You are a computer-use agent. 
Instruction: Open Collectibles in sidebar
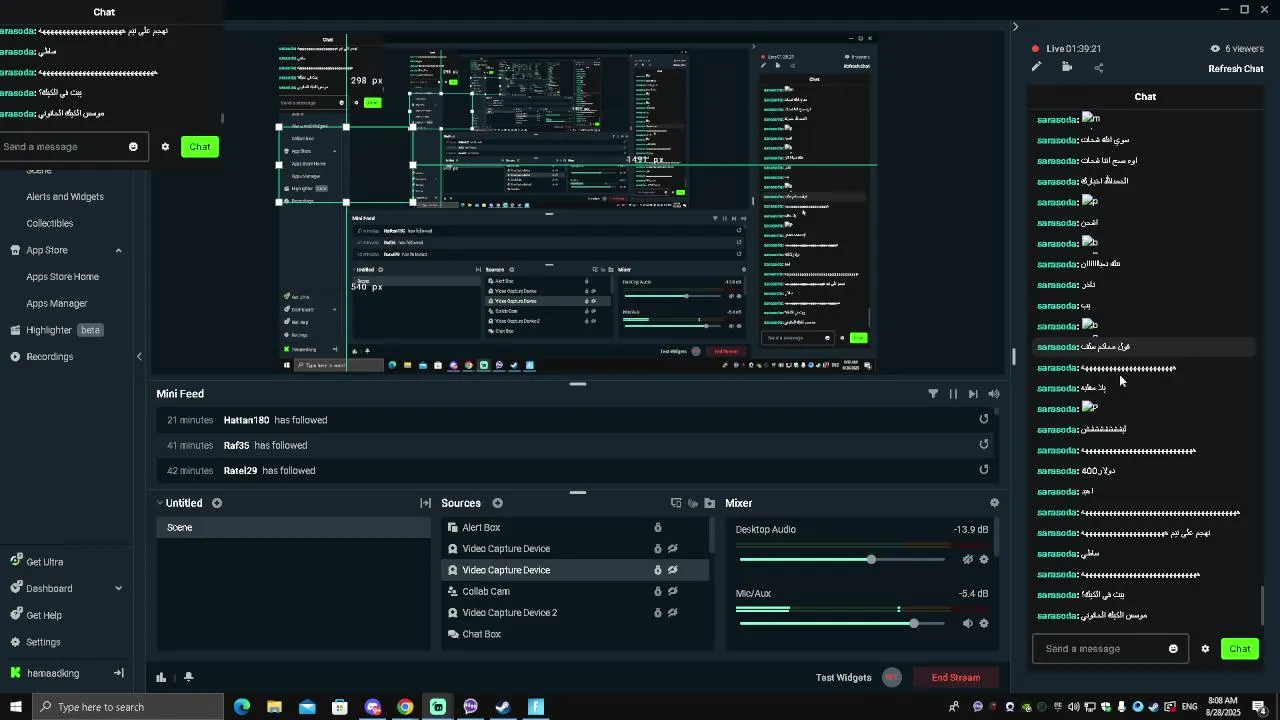click(x=50, y=223)
